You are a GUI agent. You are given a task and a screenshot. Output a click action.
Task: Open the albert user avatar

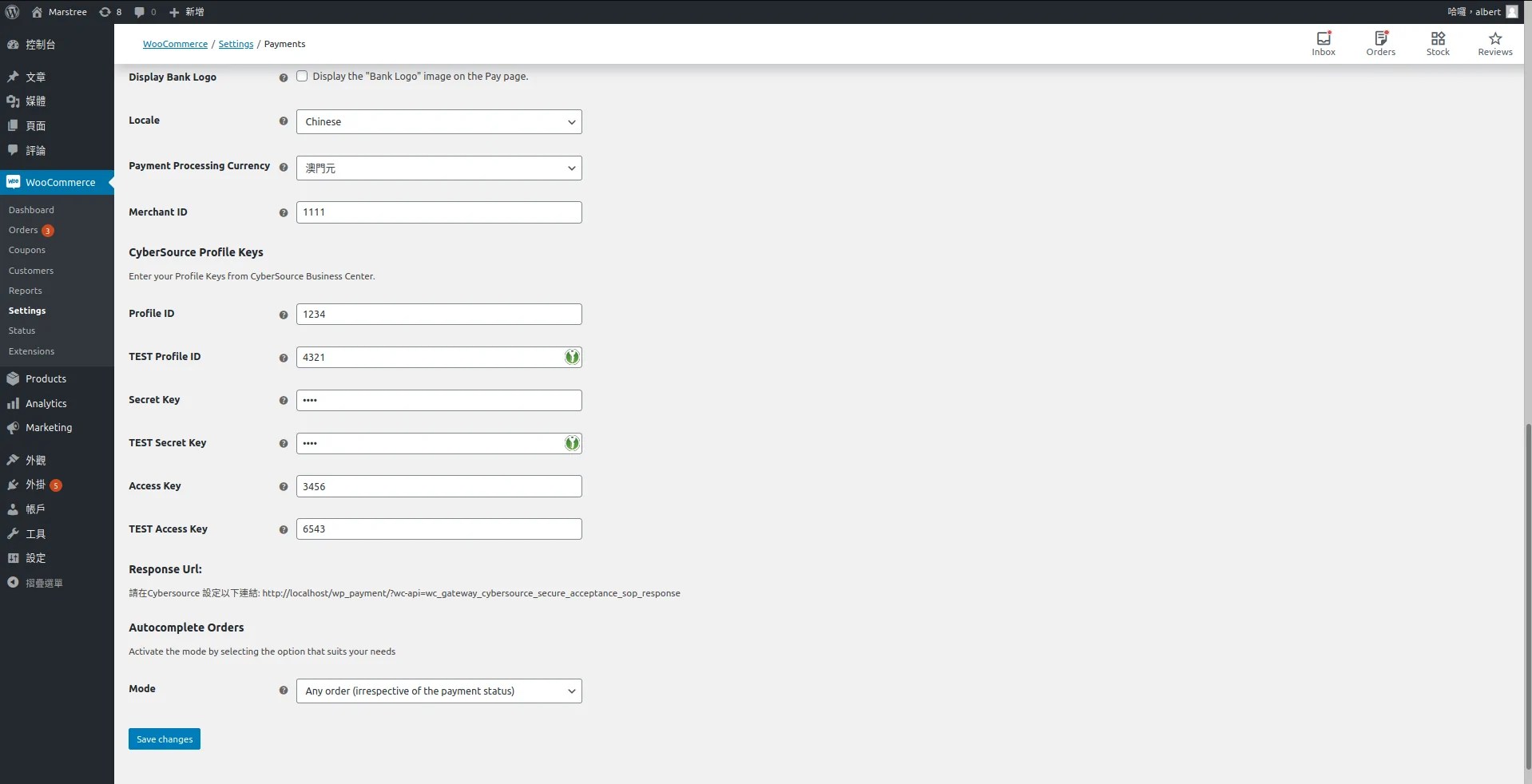pos(1512,12)
